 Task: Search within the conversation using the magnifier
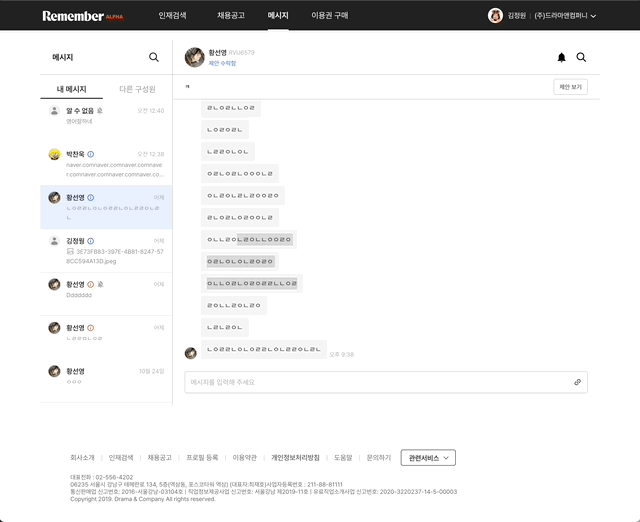click(581, 58)
